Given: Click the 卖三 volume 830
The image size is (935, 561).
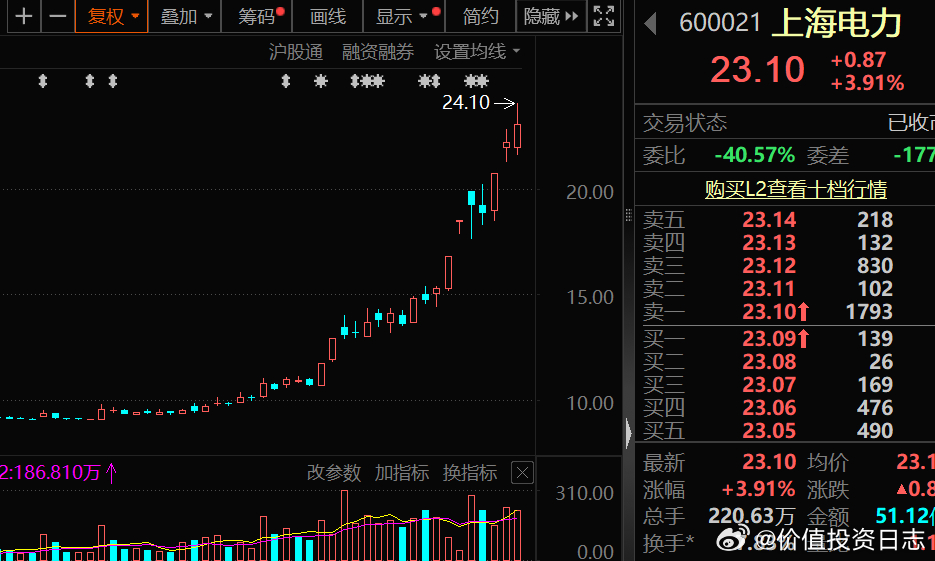Looking at the screenshot, I should coord(875,266).
